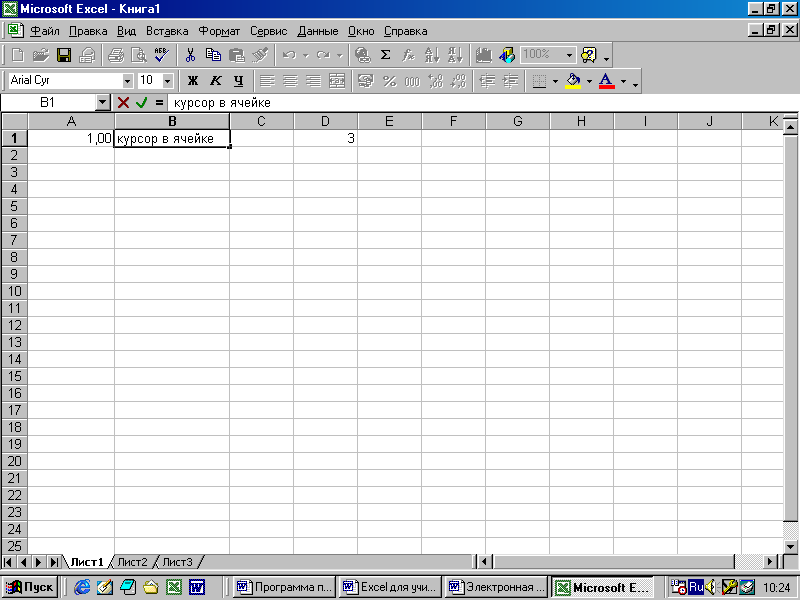Switch to Excel для учи... taskbar window
This screenshot has height=600, width=800.
point(389,587)
